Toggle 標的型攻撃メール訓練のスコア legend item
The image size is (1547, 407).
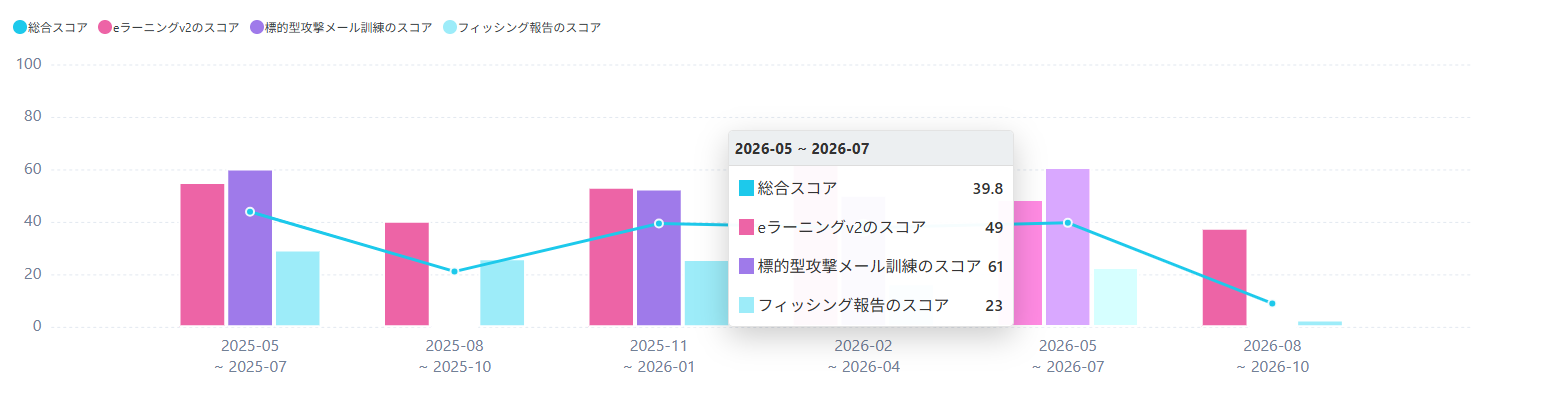[341, 28]
